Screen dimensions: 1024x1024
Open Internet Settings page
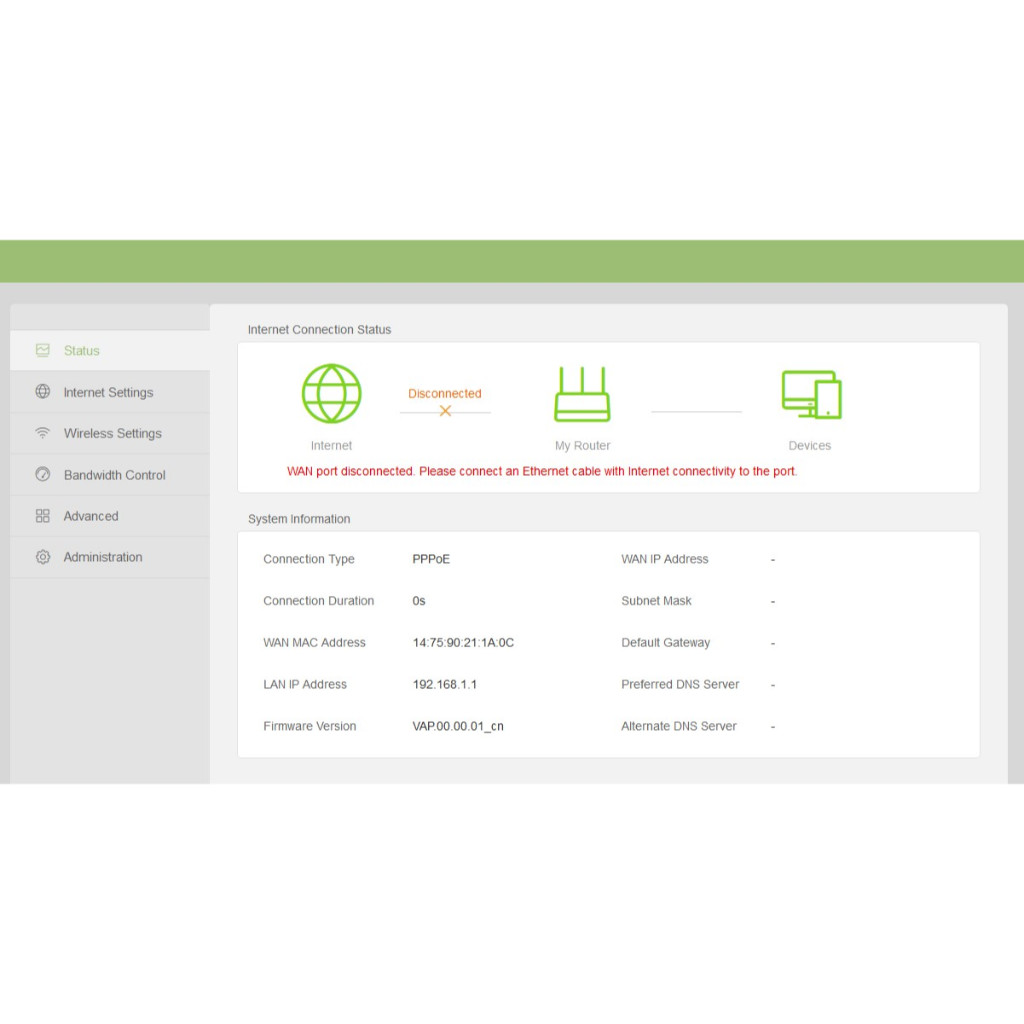[x=108, y=392]
